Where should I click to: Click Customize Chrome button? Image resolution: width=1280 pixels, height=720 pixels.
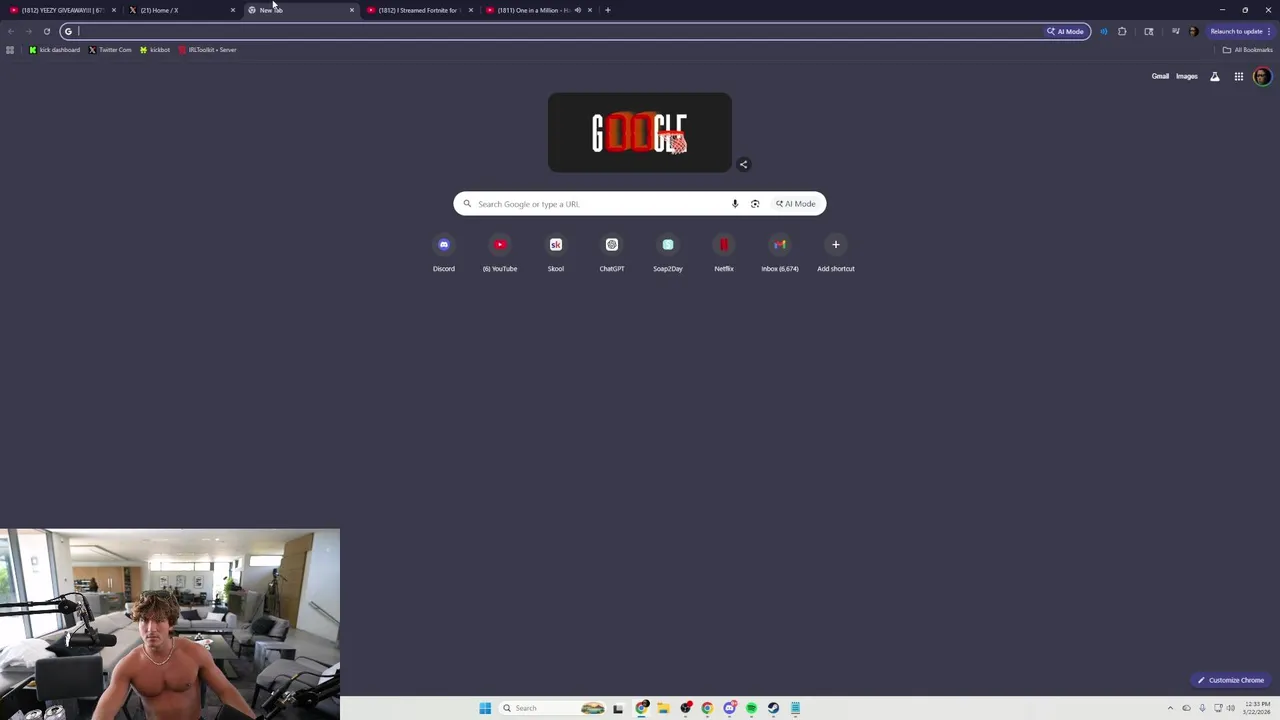point(1231,680)
